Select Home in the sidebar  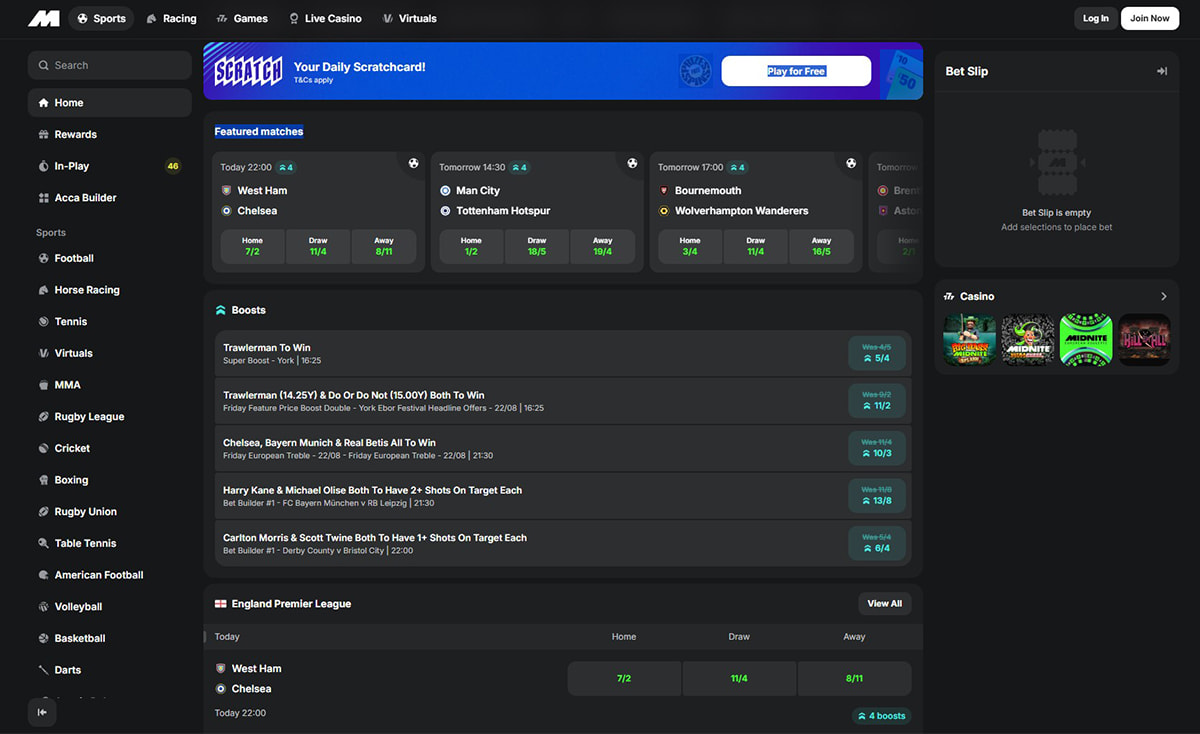click(x=110, y=103)
